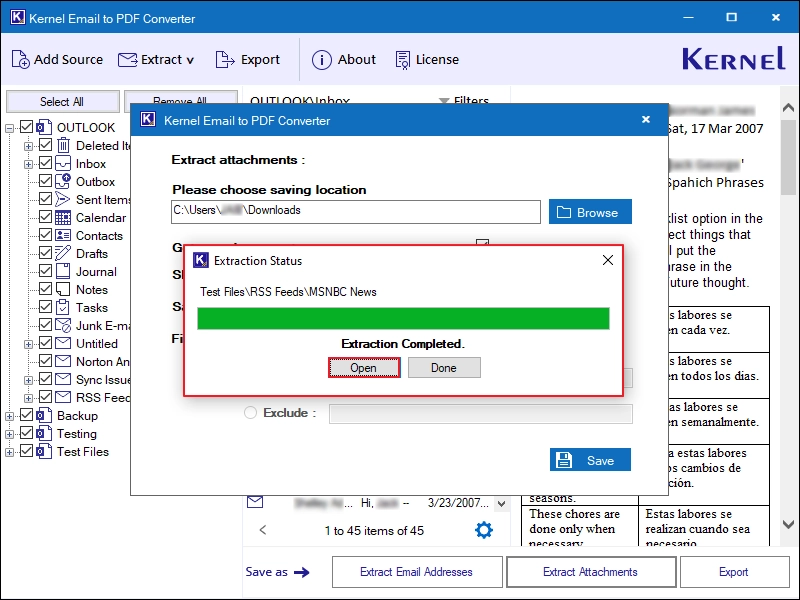
Task: Close the Extraction Status dialog
Action: point(608,260)
